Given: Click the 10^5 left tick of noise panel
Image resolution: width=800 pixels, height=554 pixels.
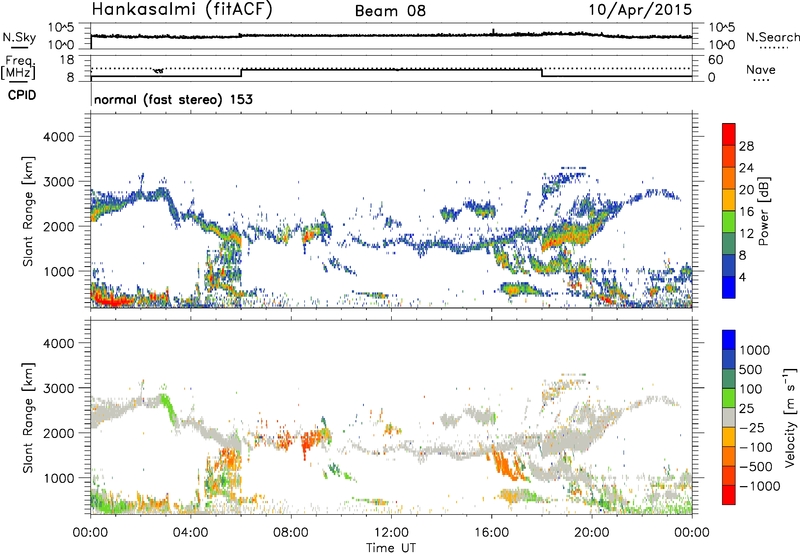Looking at the screenshot, I should point(61,28).
